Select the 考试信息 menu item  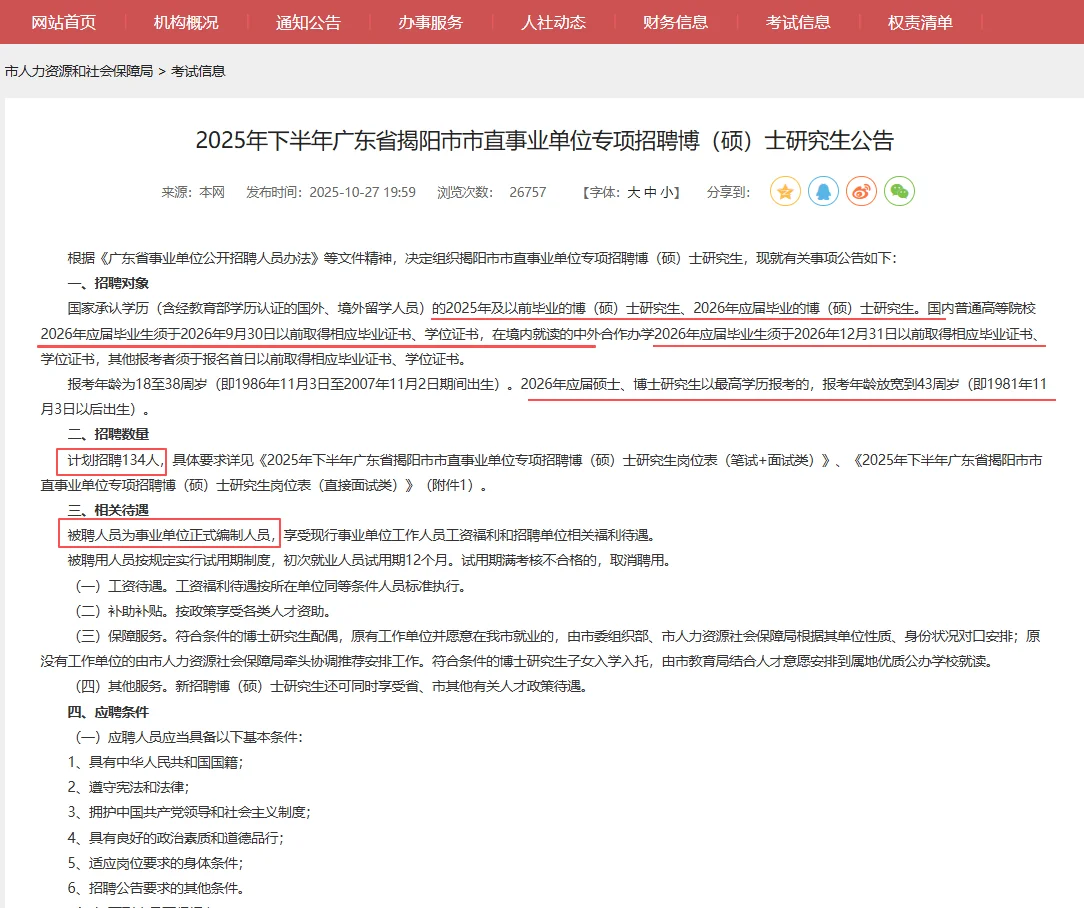[x=799, y=21]
